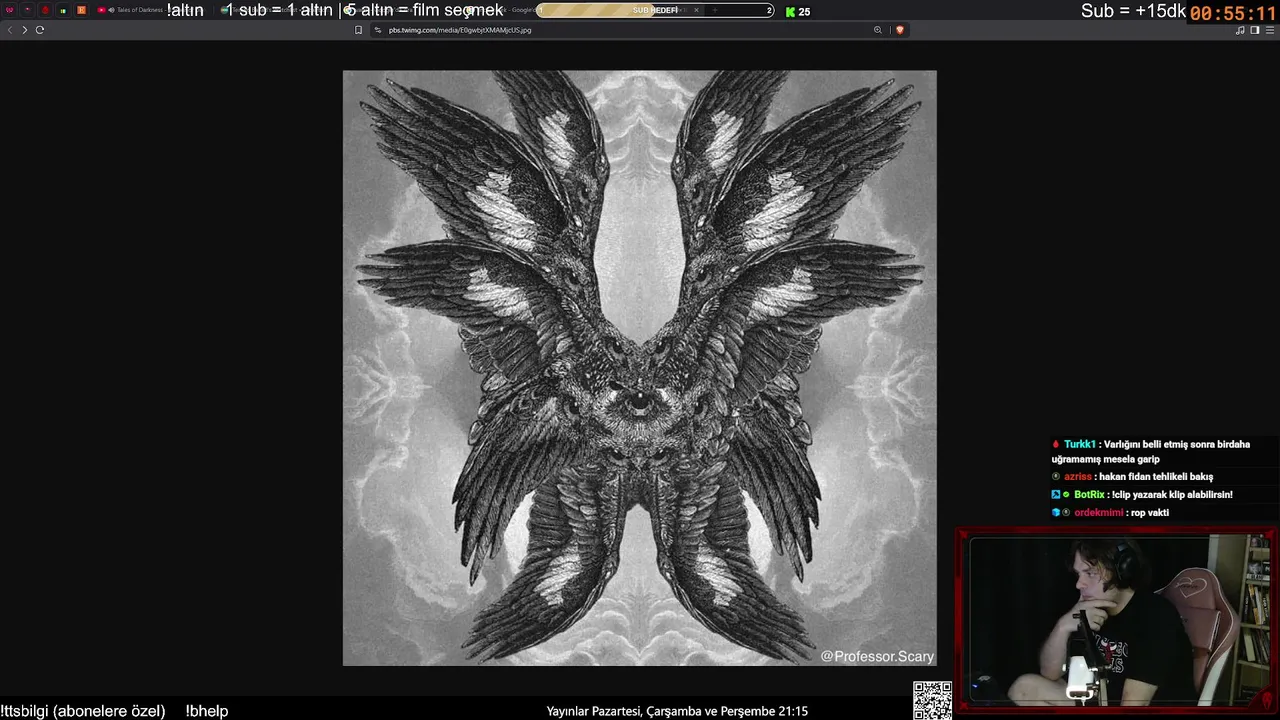The height and width of the screenshot is (720, 1280).
Task: Click the BotRix moderator badge icon
Action: (x=1056, y=495)
